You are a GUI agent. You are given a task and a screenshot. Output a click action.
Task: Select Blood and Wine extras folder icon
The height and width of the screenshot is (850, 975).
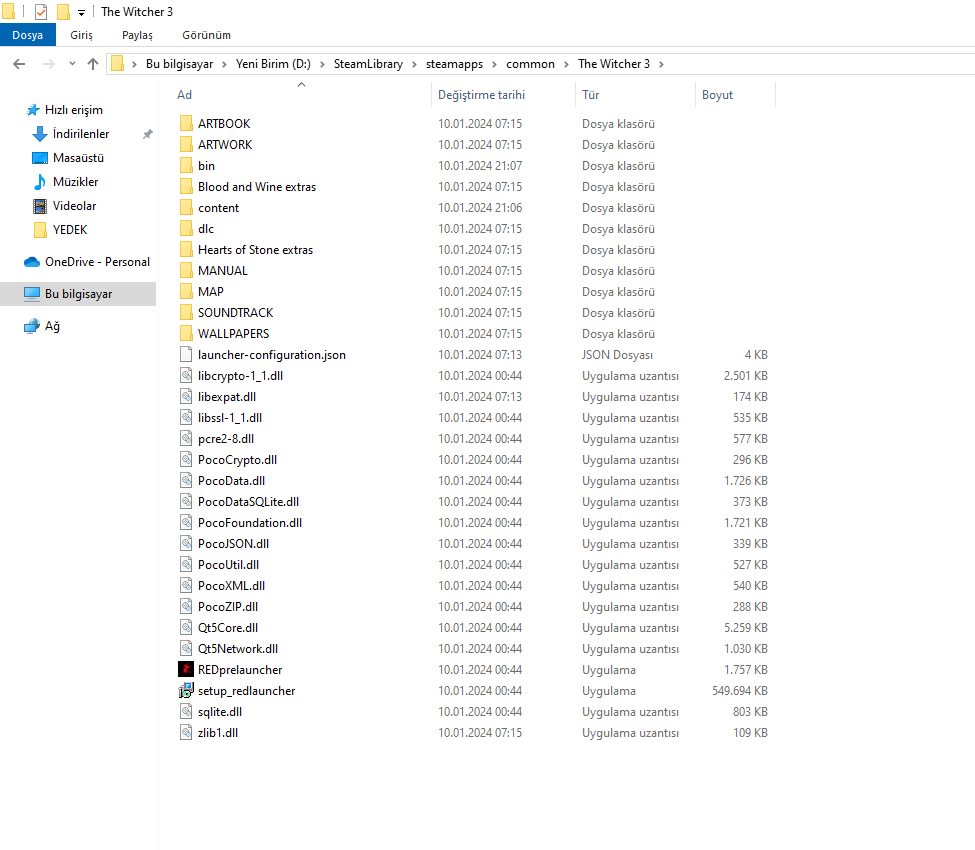coord(186,187)
